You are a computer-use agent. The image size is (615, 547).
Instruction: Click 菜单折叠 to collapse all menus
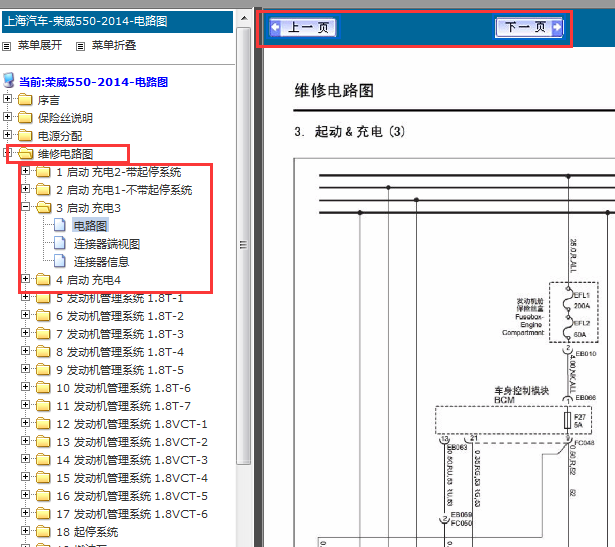(114, 45)
